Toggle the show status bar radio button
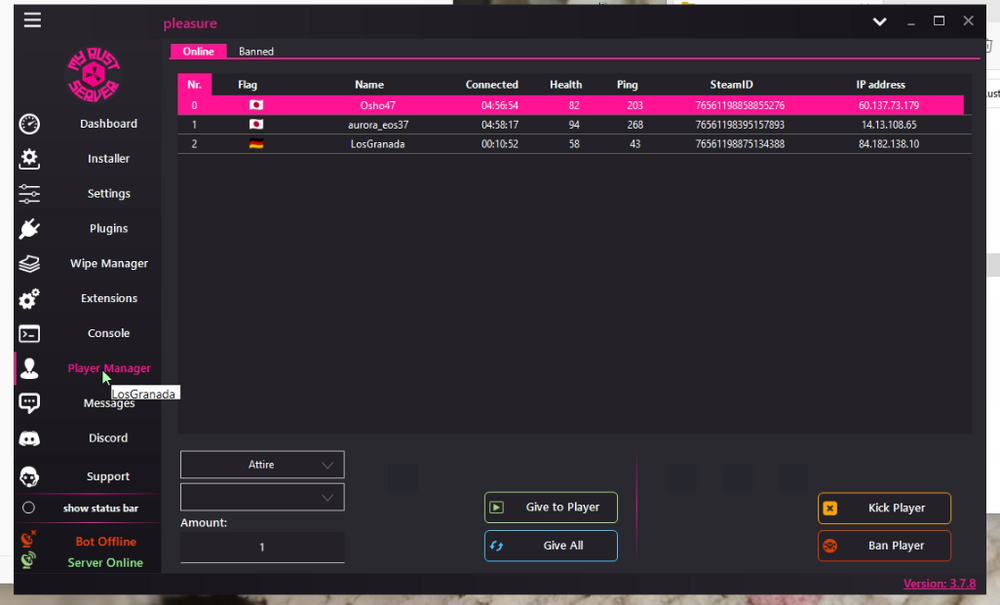Screen dimensions: 1000x605 29,508
